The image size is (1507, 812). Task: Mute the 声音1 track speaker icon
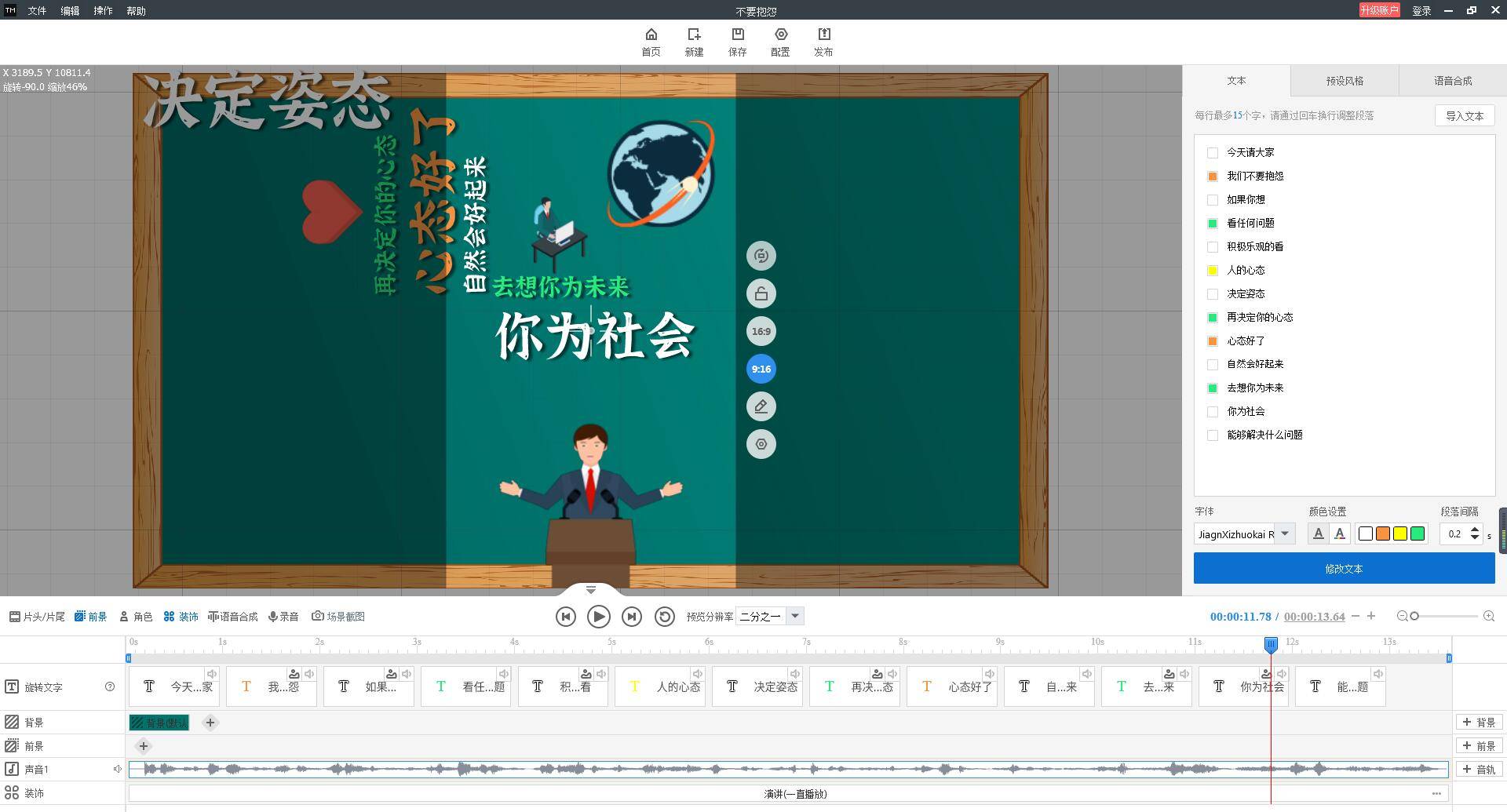(x=117, y=770)
